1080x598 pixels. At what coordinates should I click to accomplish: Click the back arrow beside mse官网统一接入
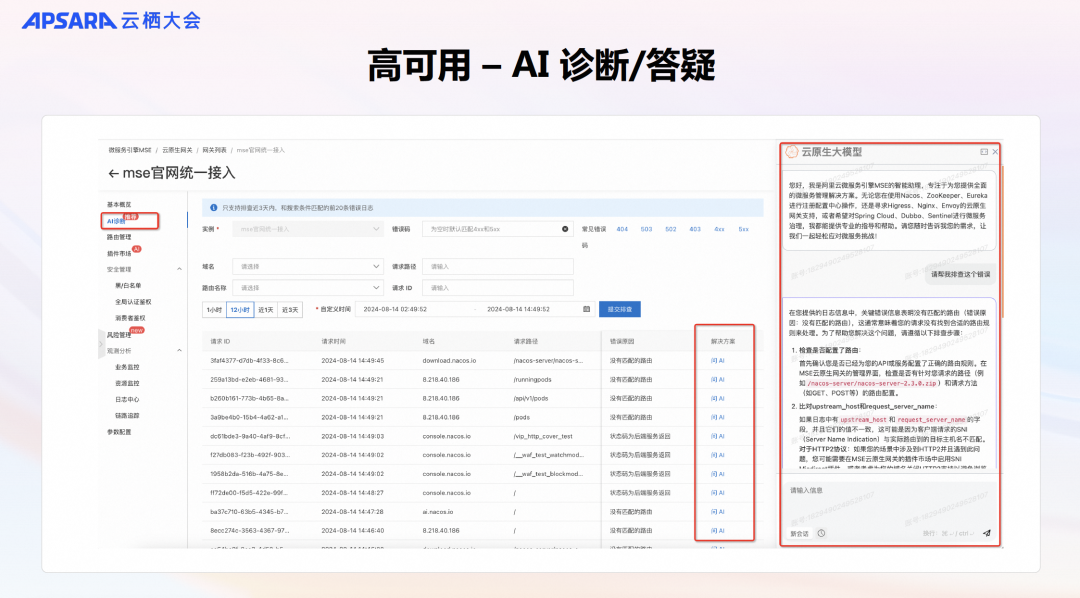pos(113,174)
